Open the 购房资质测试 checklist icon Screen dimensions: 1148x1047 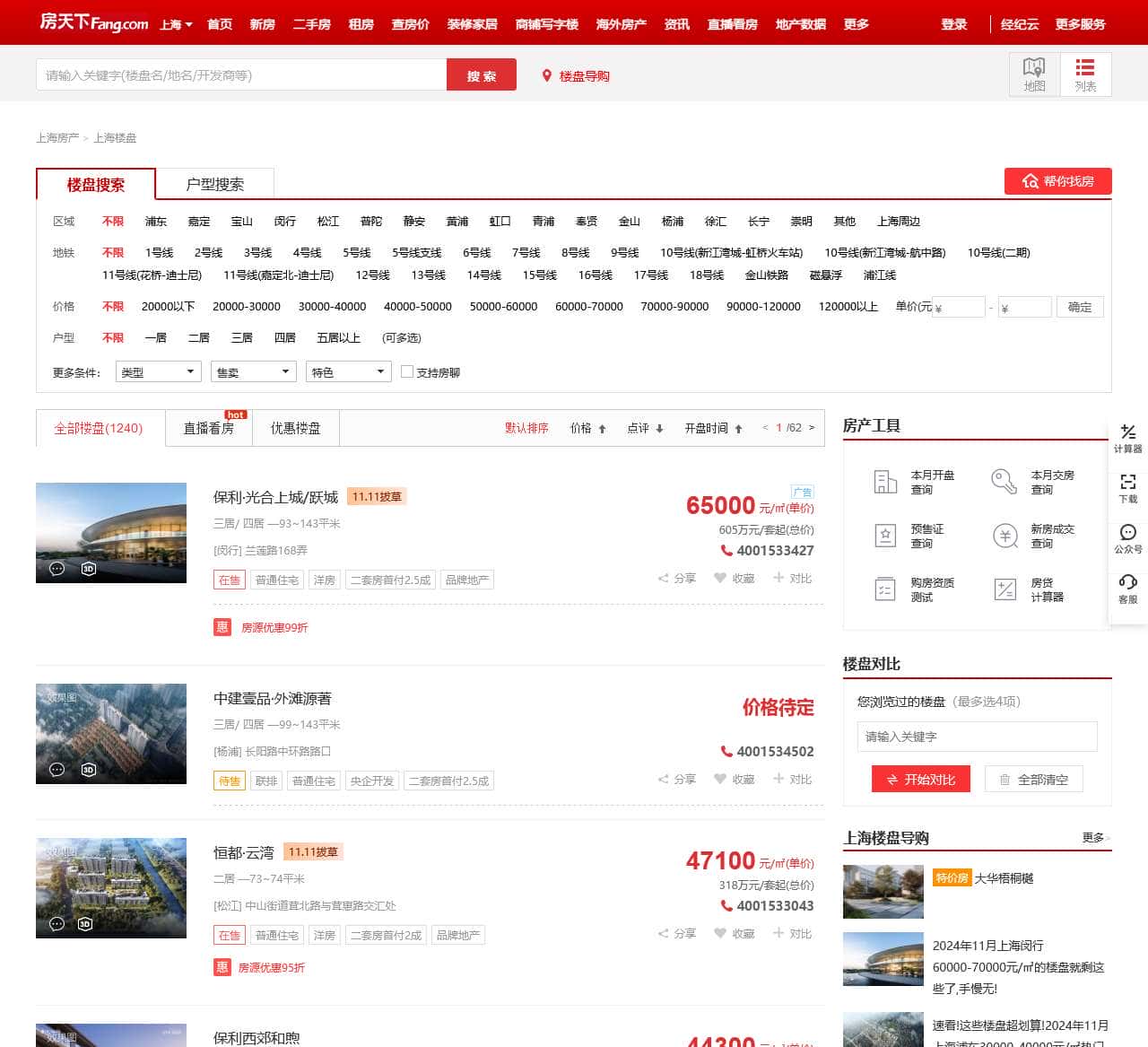[x=885, y=589]
